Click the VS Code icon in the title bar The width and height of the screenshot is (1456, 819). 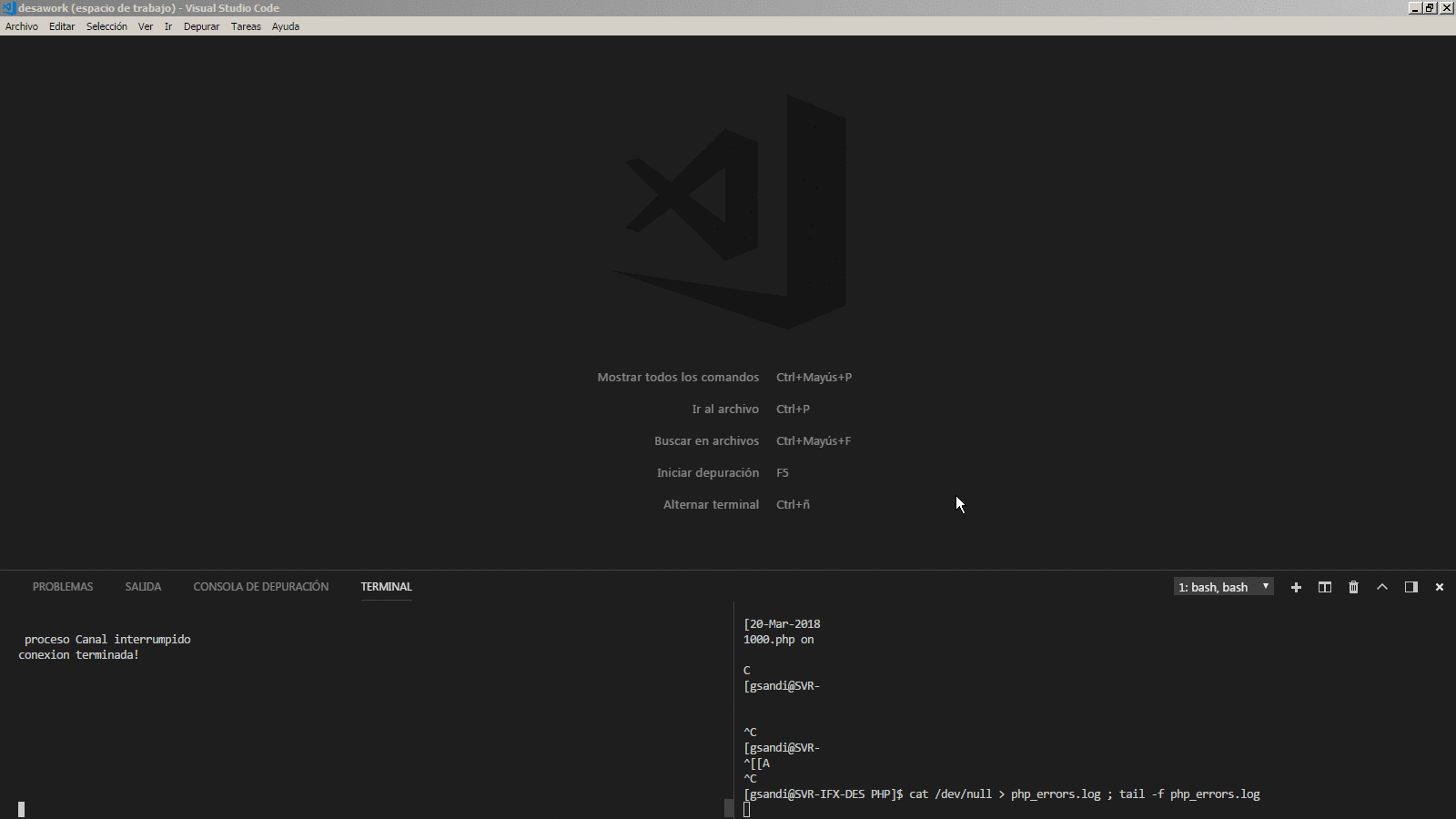pos(7,7)
